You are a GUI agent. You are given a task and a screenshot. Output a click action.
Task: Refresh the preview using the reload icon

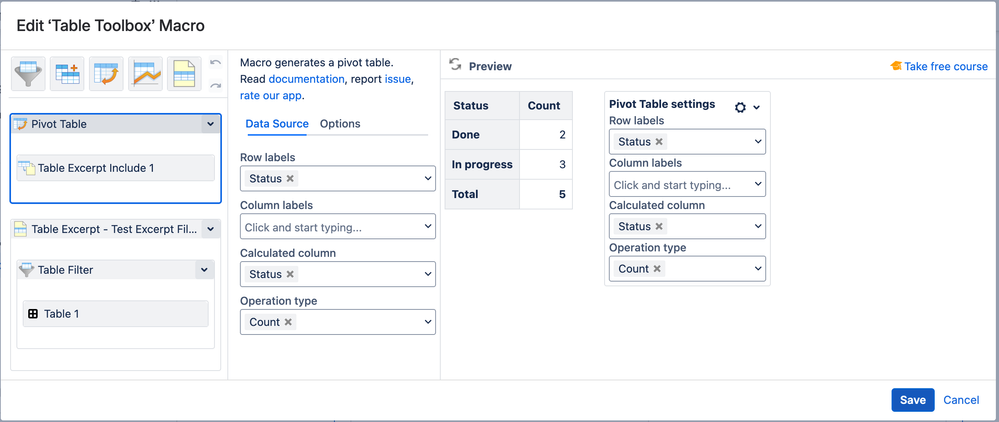455,65
